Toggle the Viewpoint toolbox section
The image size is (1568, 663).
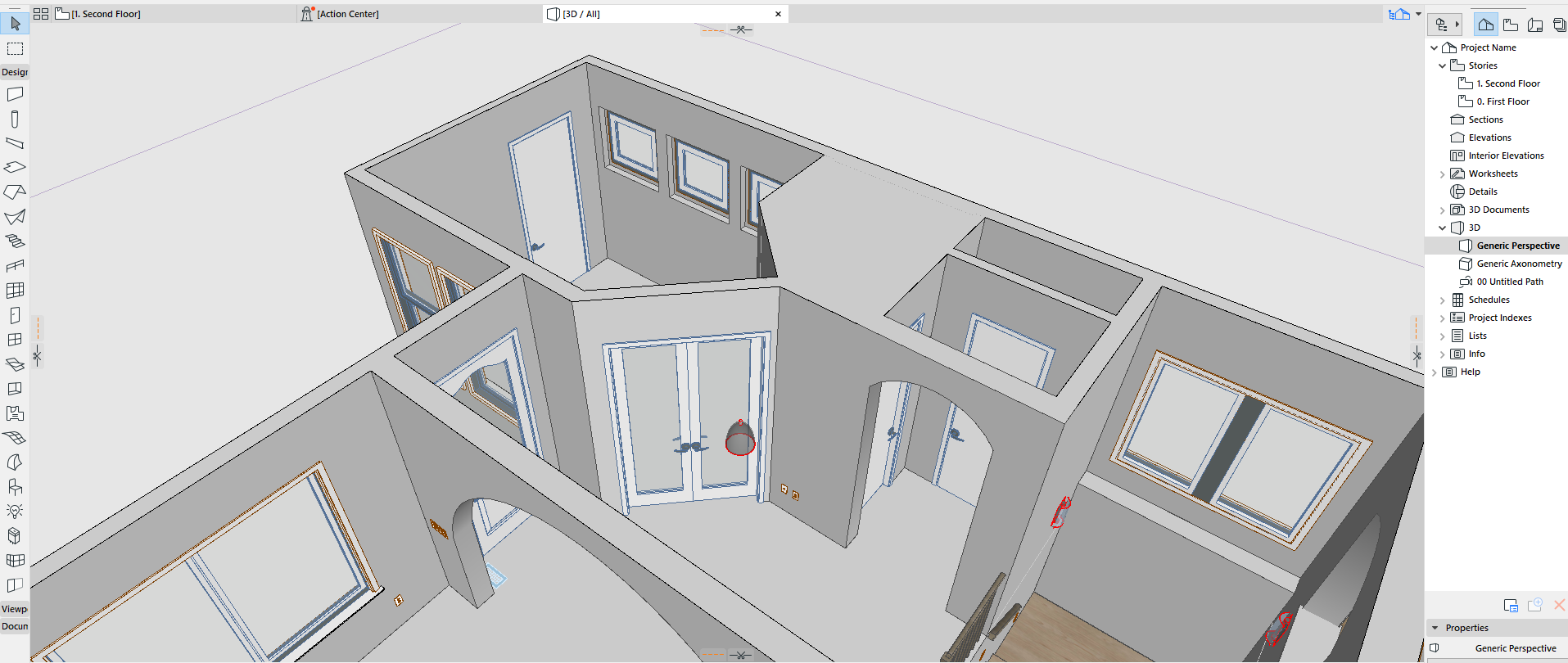pyautogui.click(x=15, y=609)
